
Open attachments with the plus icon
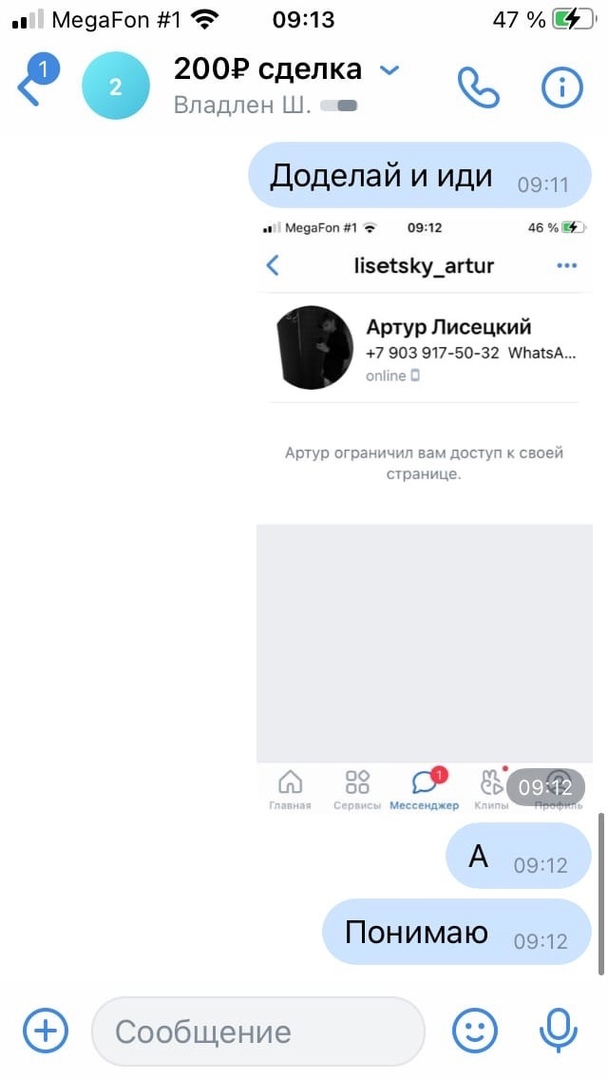45,1031
